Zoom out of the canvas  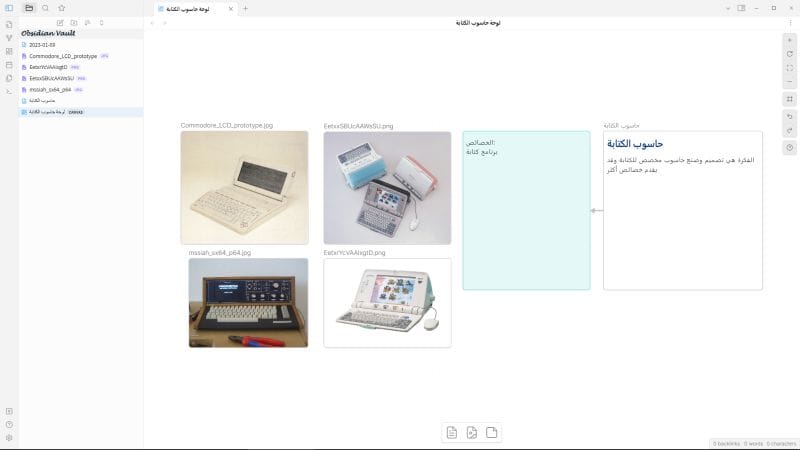point(789,81)
